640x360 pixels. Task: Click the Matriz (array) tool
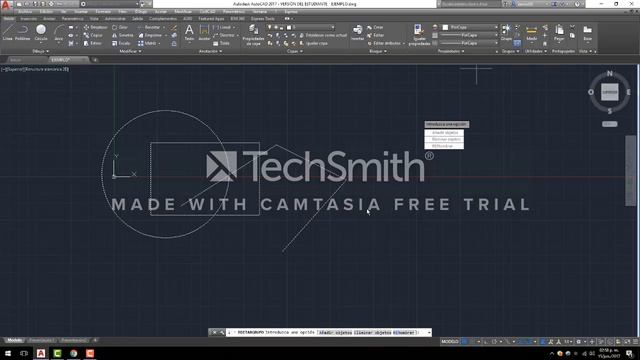147,43
